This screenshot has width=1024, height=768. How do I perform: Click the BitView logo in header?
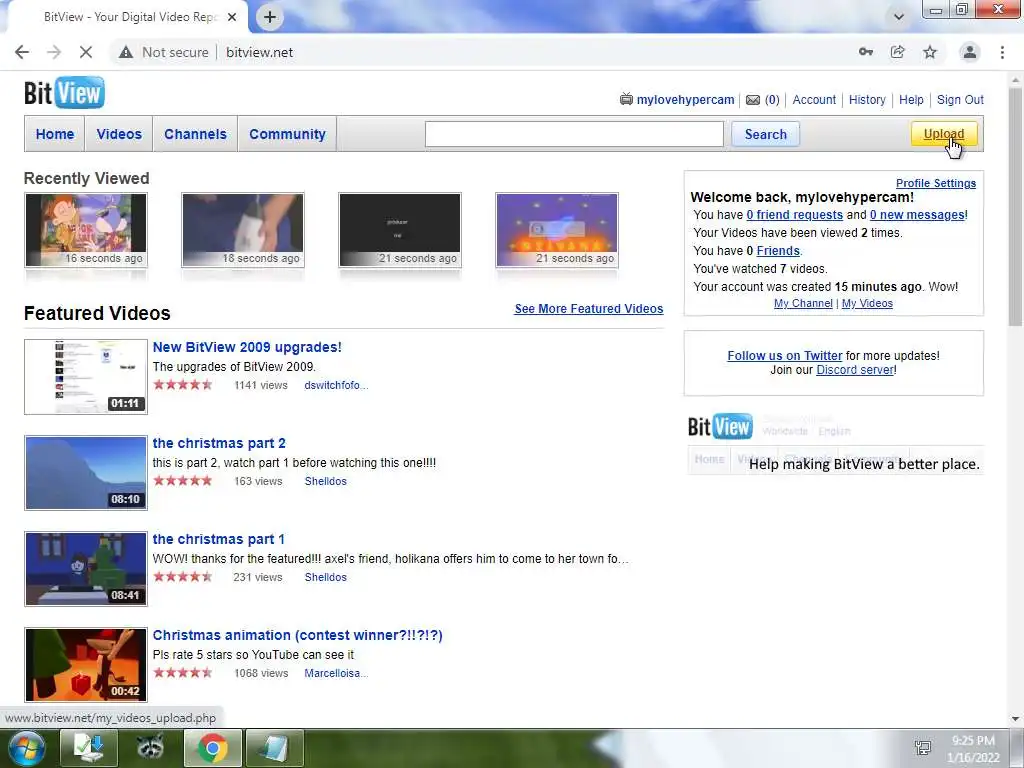coord(64,93)
